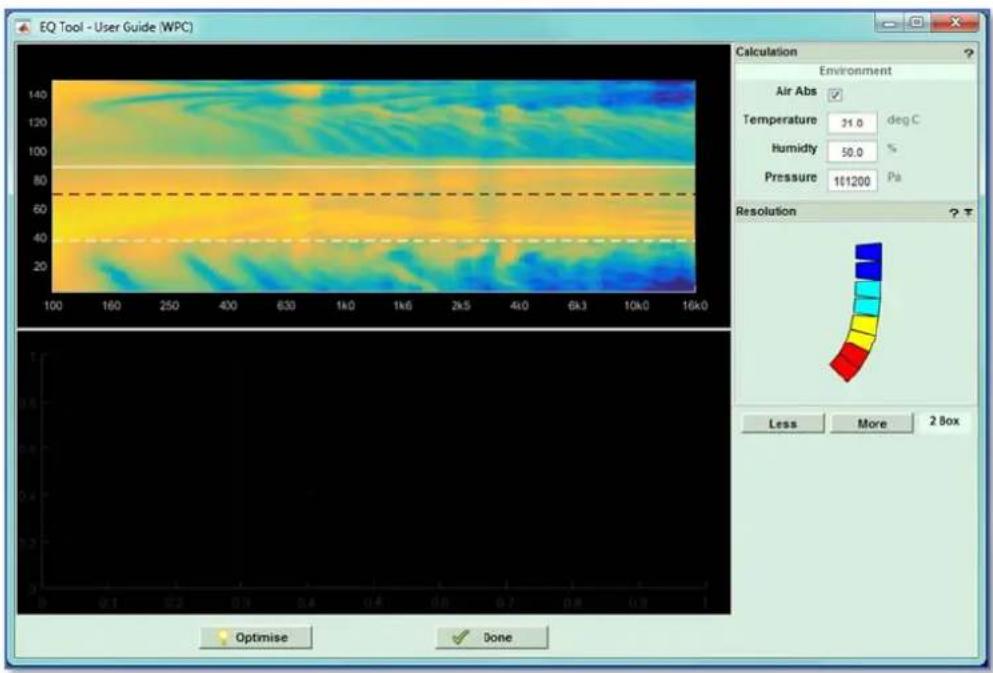Viewport: 993px width, 673px height.
Task: Click the Less resolution button
Action: tap(783, 424)
